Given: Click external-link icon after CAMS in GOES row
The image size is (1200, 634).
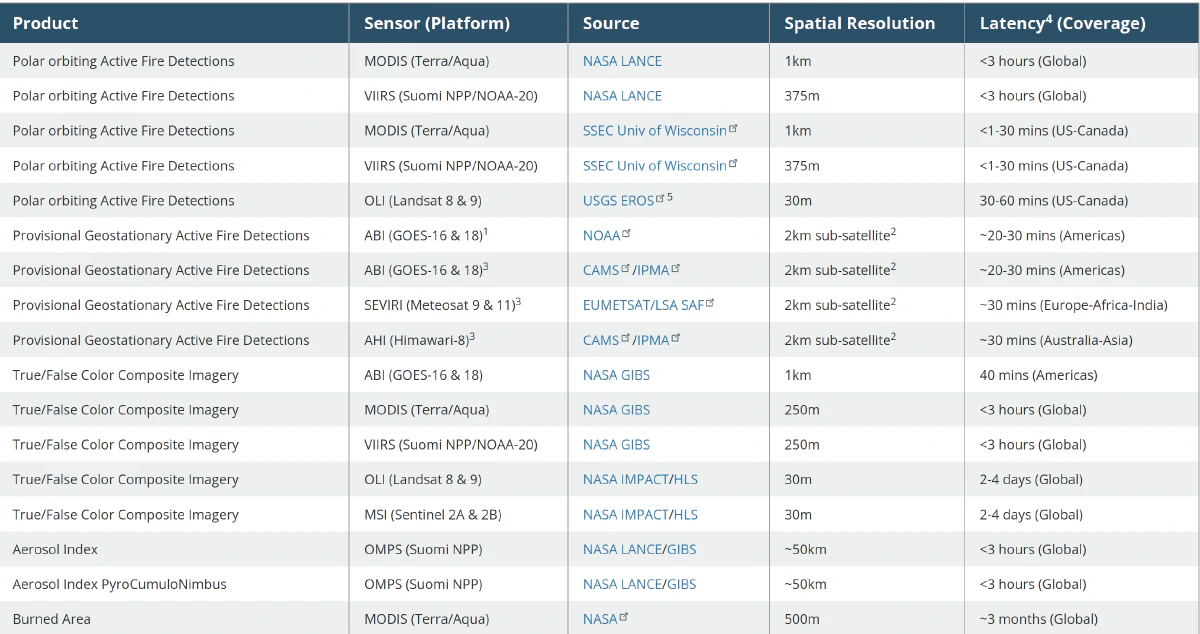Looking at the screenshot, I should pos(626,268).
